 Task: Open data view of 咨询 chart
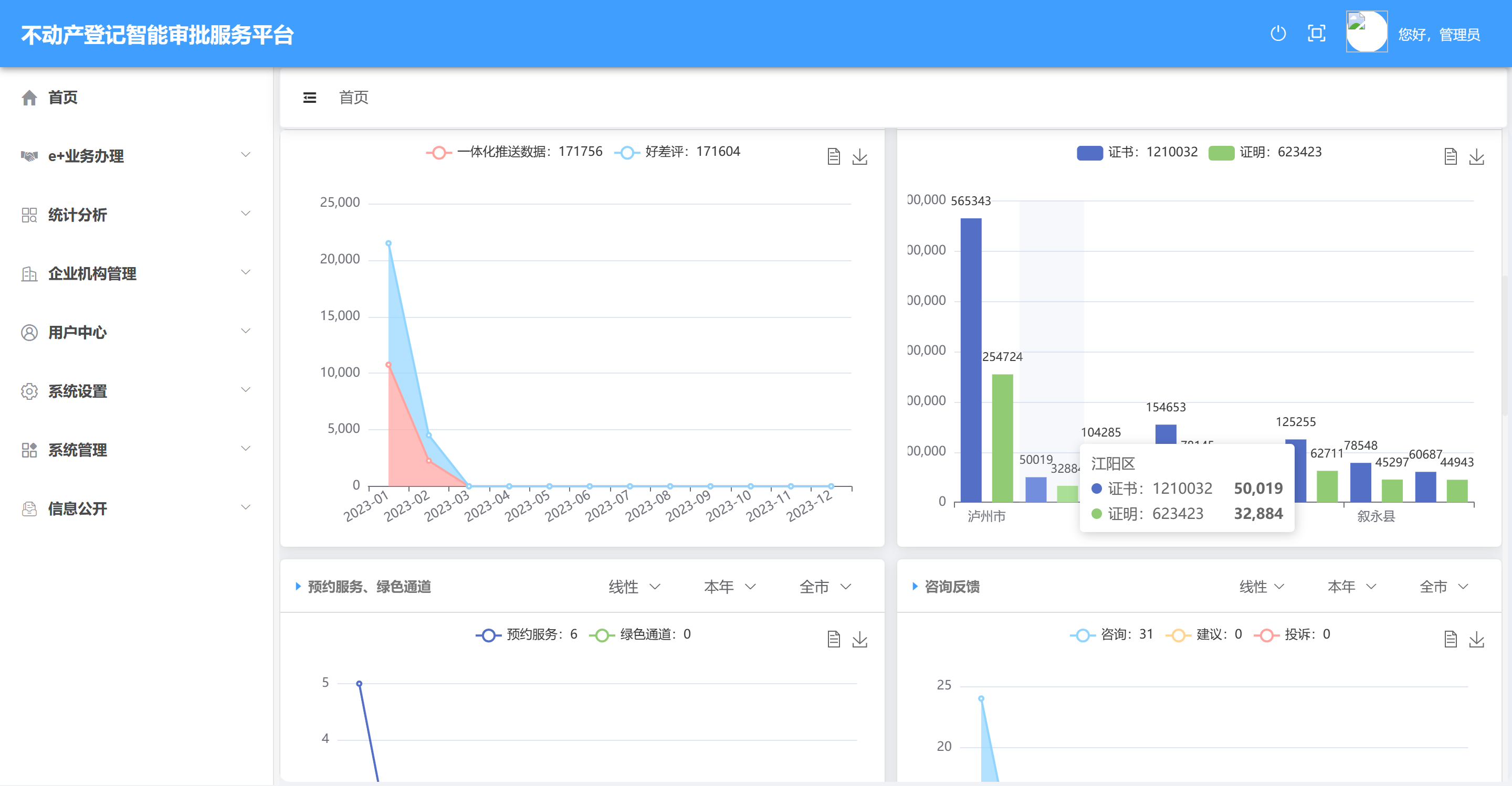click(x=1451, y=639)
